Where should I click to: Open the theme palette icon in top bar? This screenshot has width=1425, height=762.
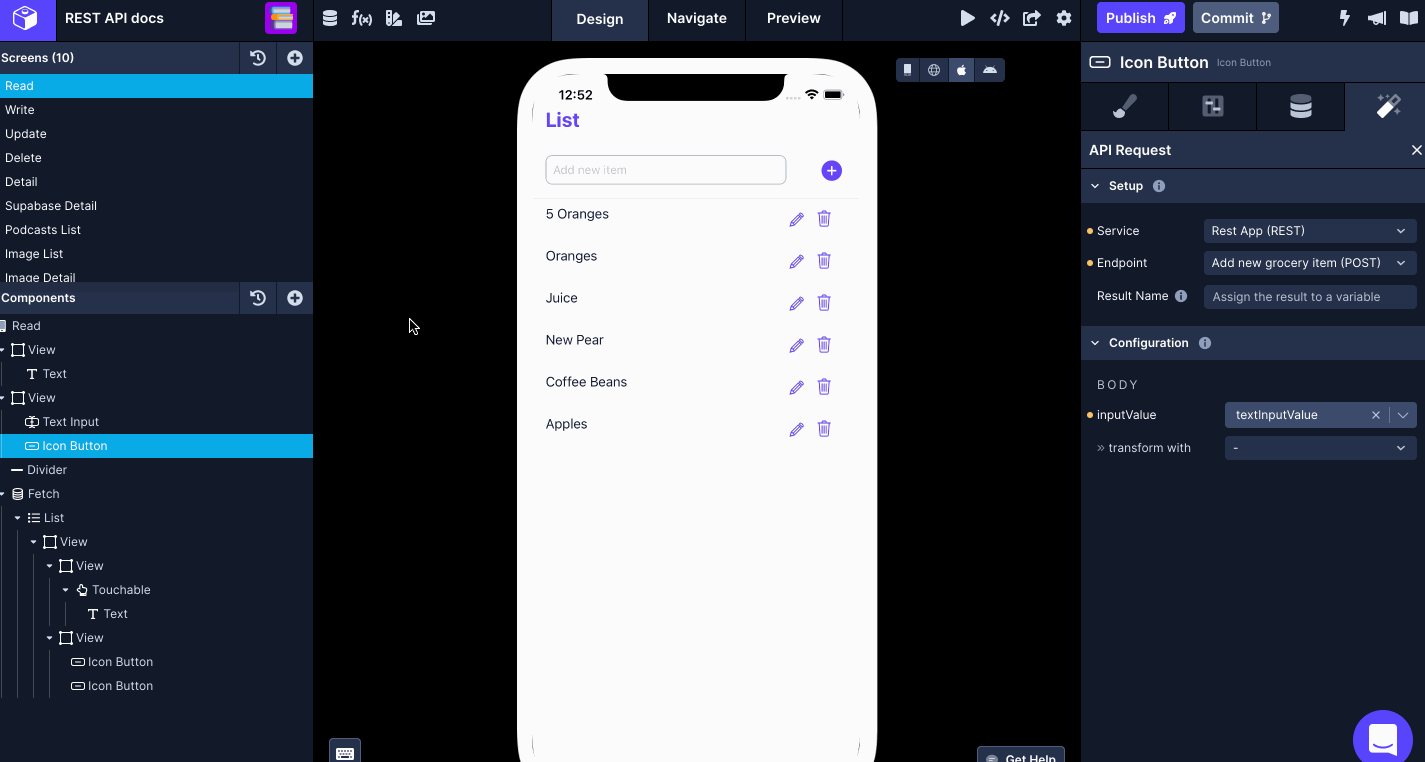click(x=394, y=18)
